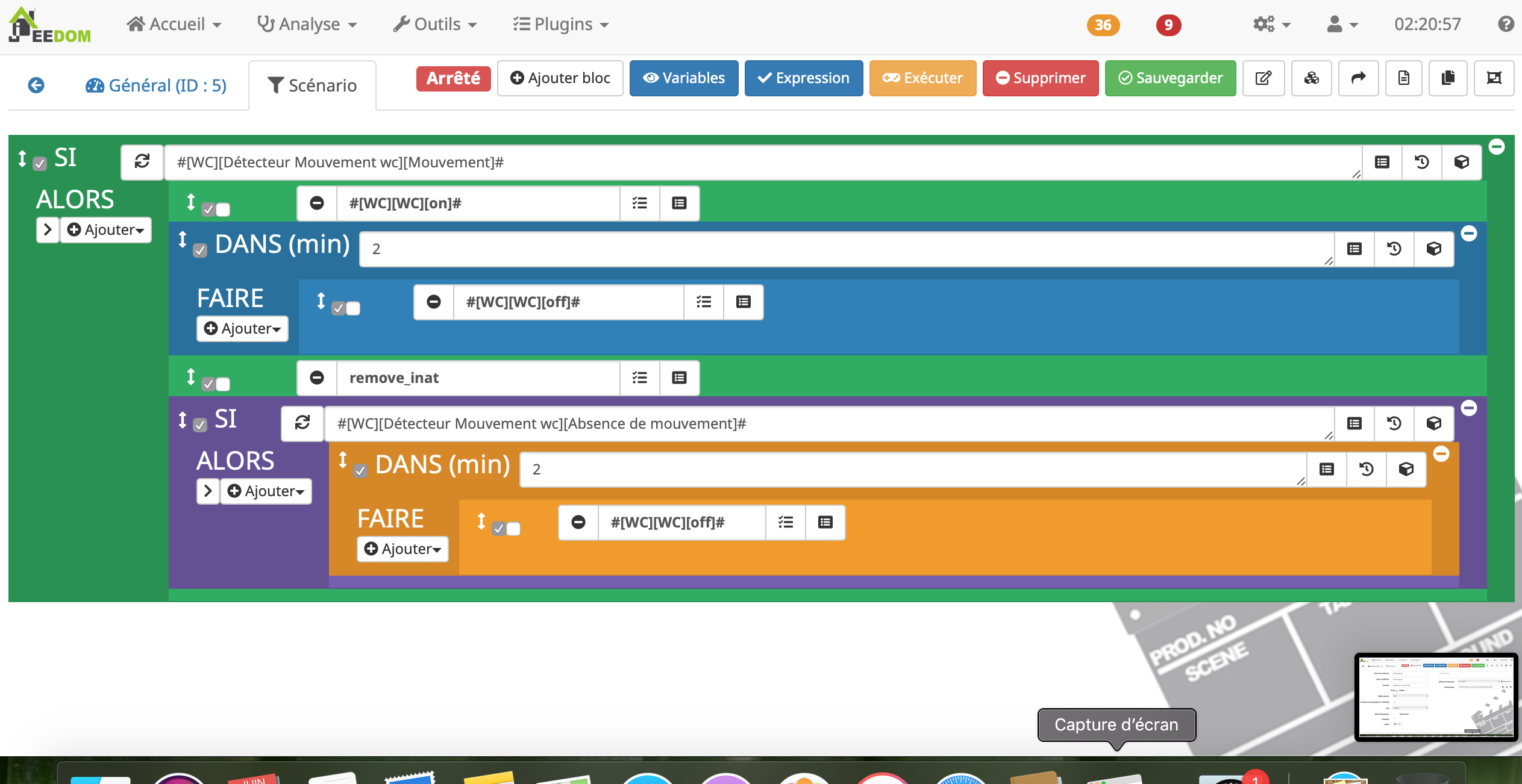Pick command for remove_inat action

pyautogui.click(x=680, y=378)
